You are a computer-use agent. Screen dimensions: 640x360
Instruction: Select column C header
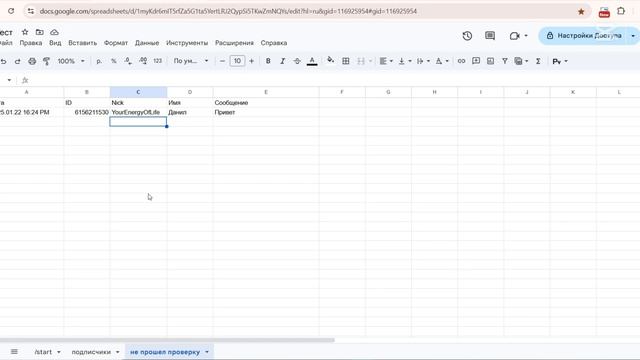coord(138,92)
